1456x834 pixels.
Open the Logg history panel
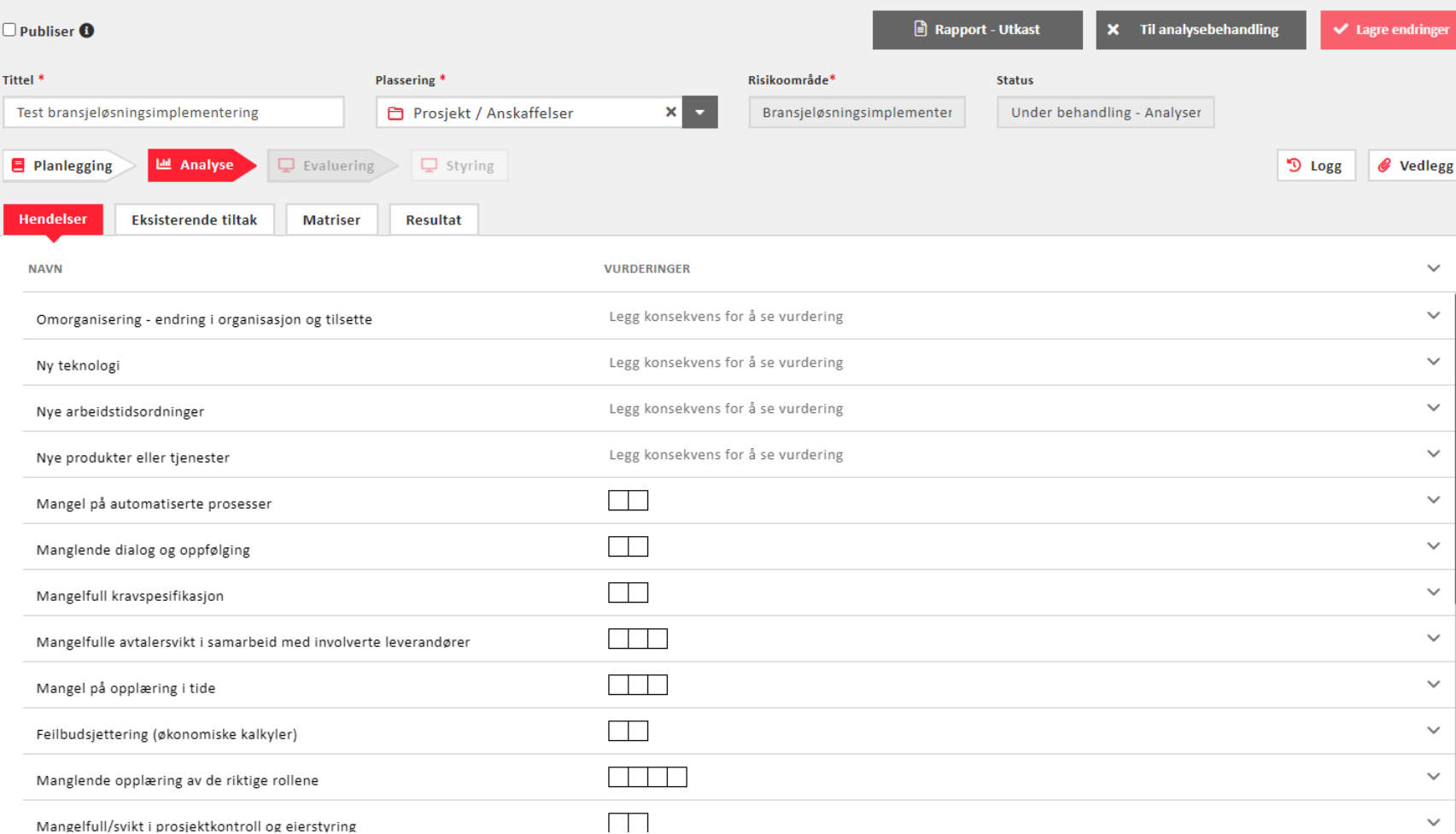pyautogui.click(x=1315, y=166)
